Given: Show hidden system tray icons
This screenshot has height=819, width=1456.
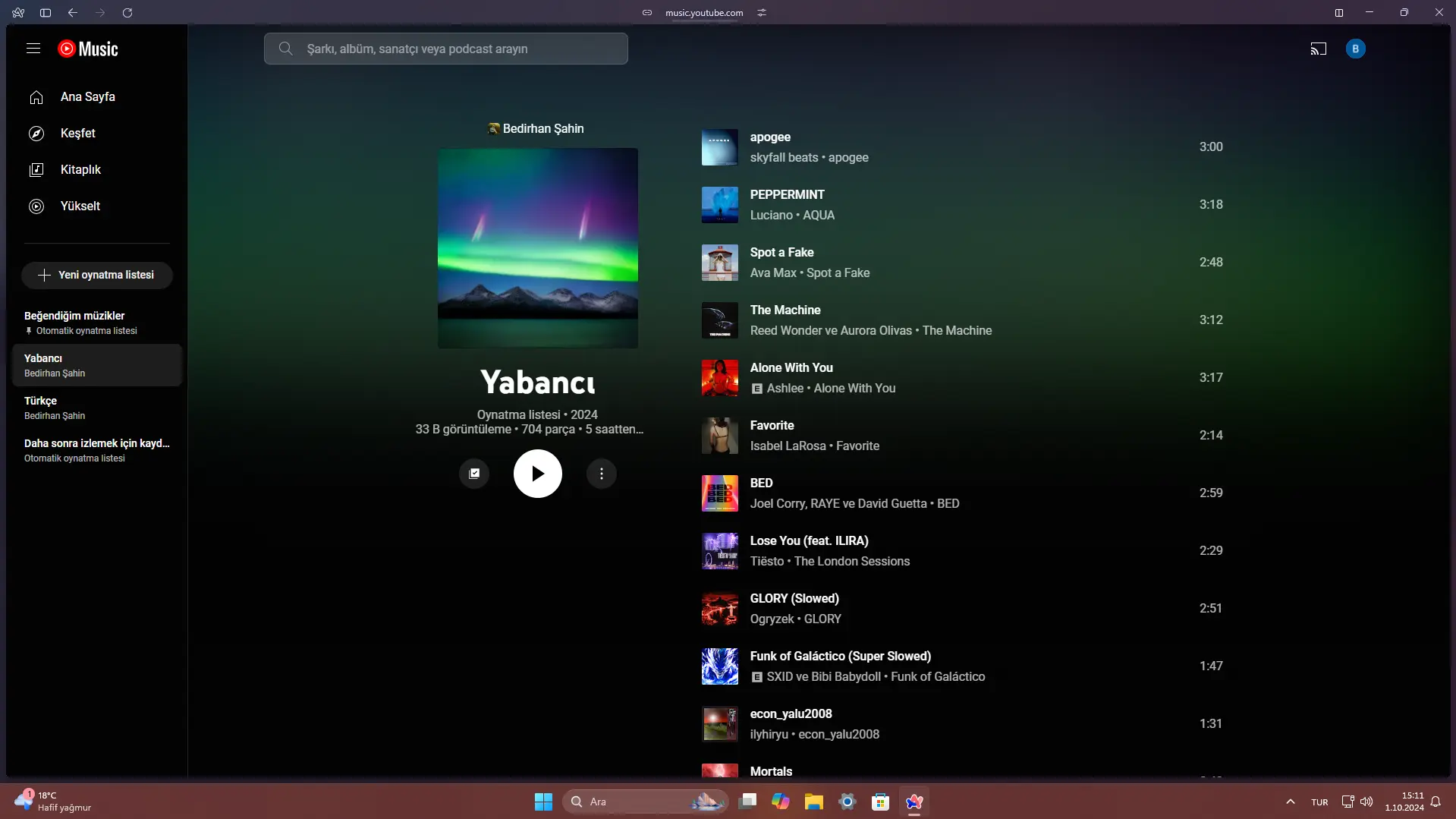Looking at the screenshot, I should pos(1291,802).
